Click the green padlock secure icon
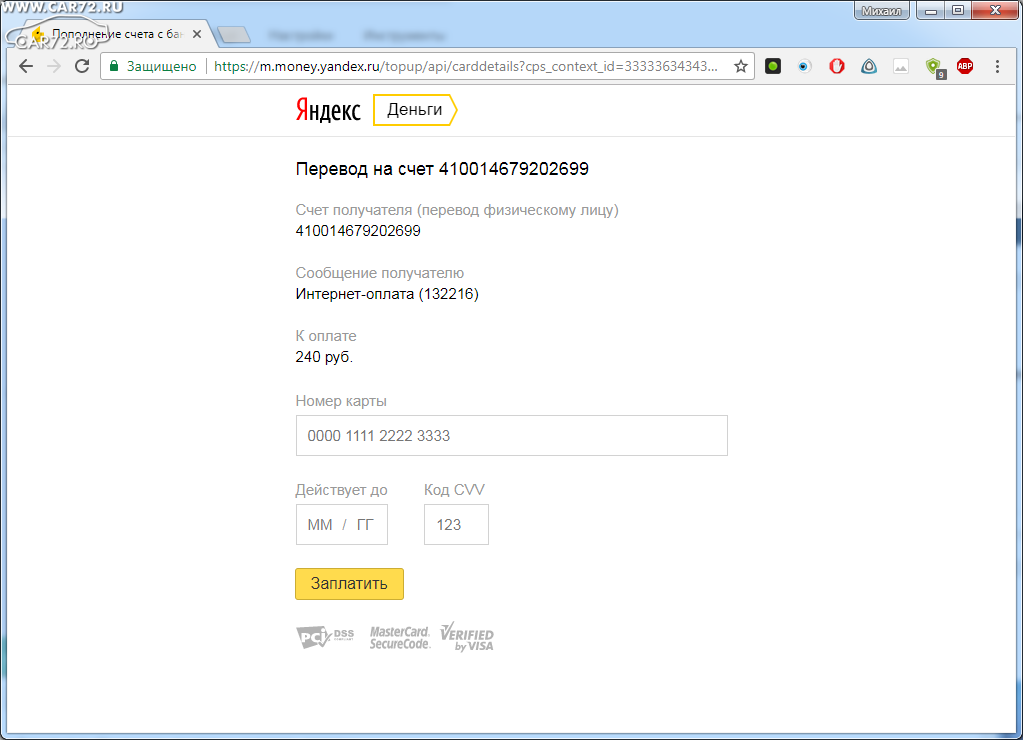Screen dimensions: 1023x740 [114, 66]
